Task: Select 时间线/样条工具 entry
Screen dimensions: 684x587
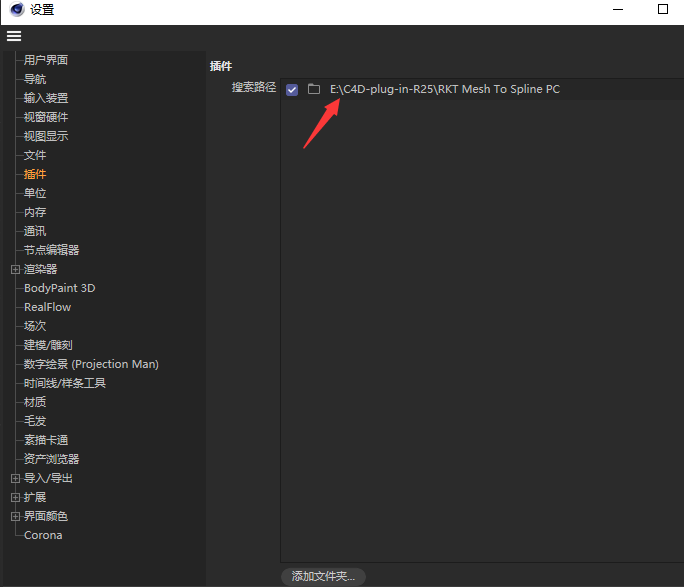Action: coord(65,383)
